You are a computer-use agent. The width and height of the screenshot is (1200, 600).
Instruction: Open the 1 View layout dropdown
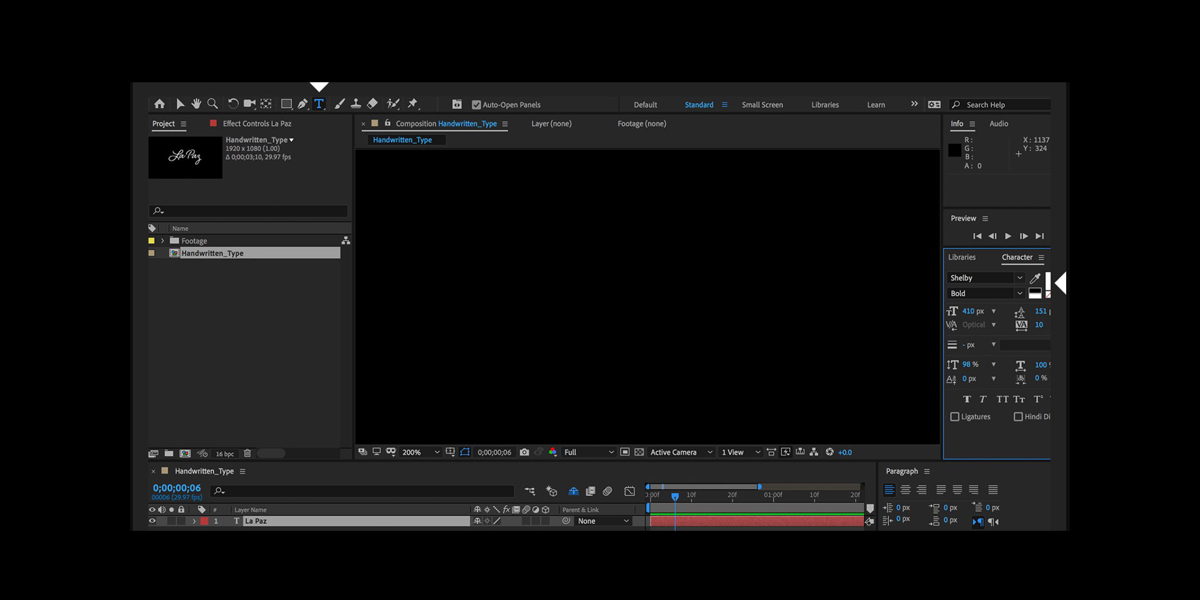[741, 452]
